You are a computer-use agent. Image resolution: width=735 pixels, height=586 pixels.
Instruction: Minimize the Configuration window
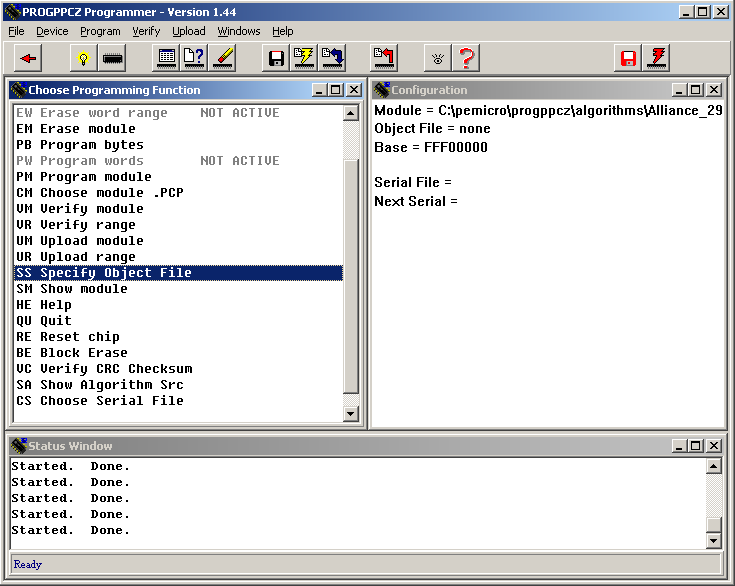click(680, 90)
